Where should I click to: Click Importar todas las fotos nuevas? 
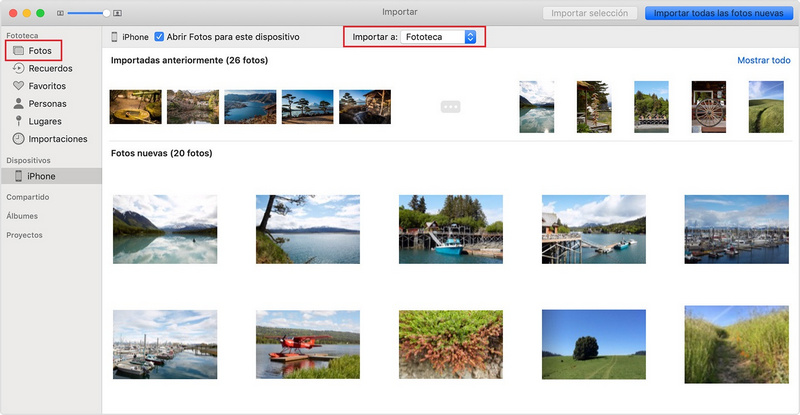(718, 13)
